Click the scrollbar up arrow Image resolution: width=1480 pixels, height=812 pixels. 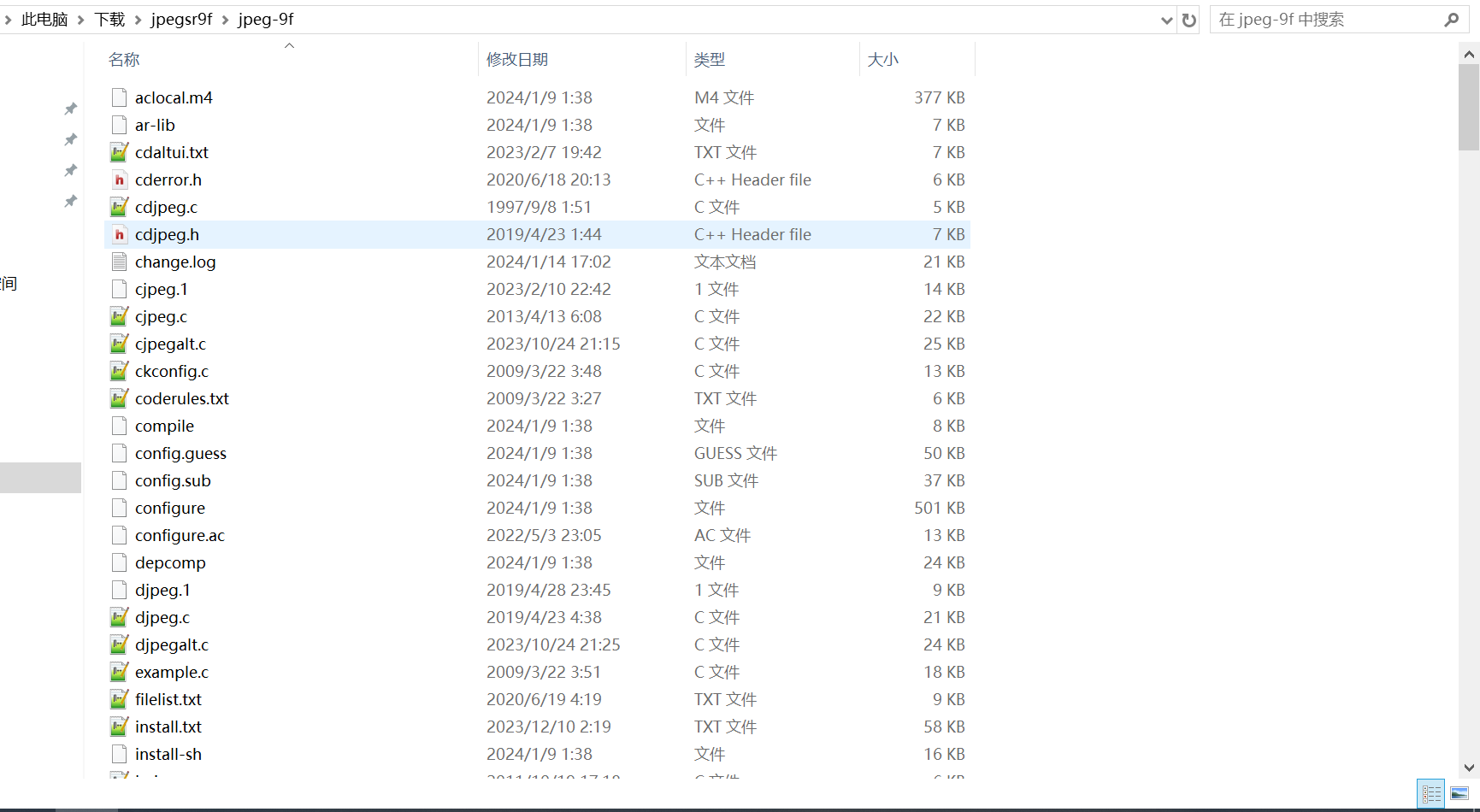click(x=1469, y=55)
